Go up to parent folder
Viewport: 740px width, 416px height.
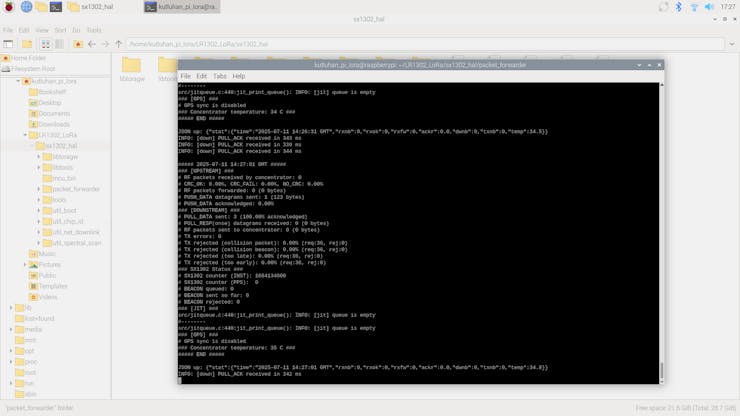click(x=118, y=44)
